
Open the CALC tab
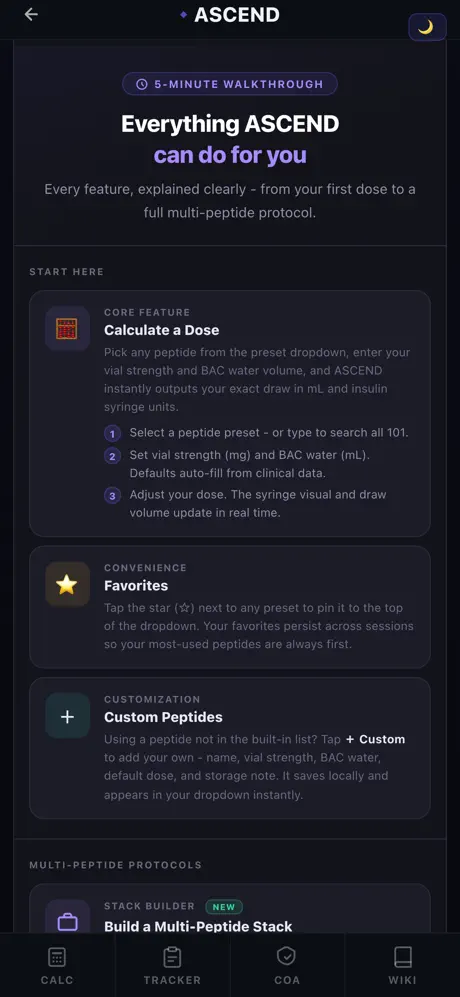click(57, 965)
